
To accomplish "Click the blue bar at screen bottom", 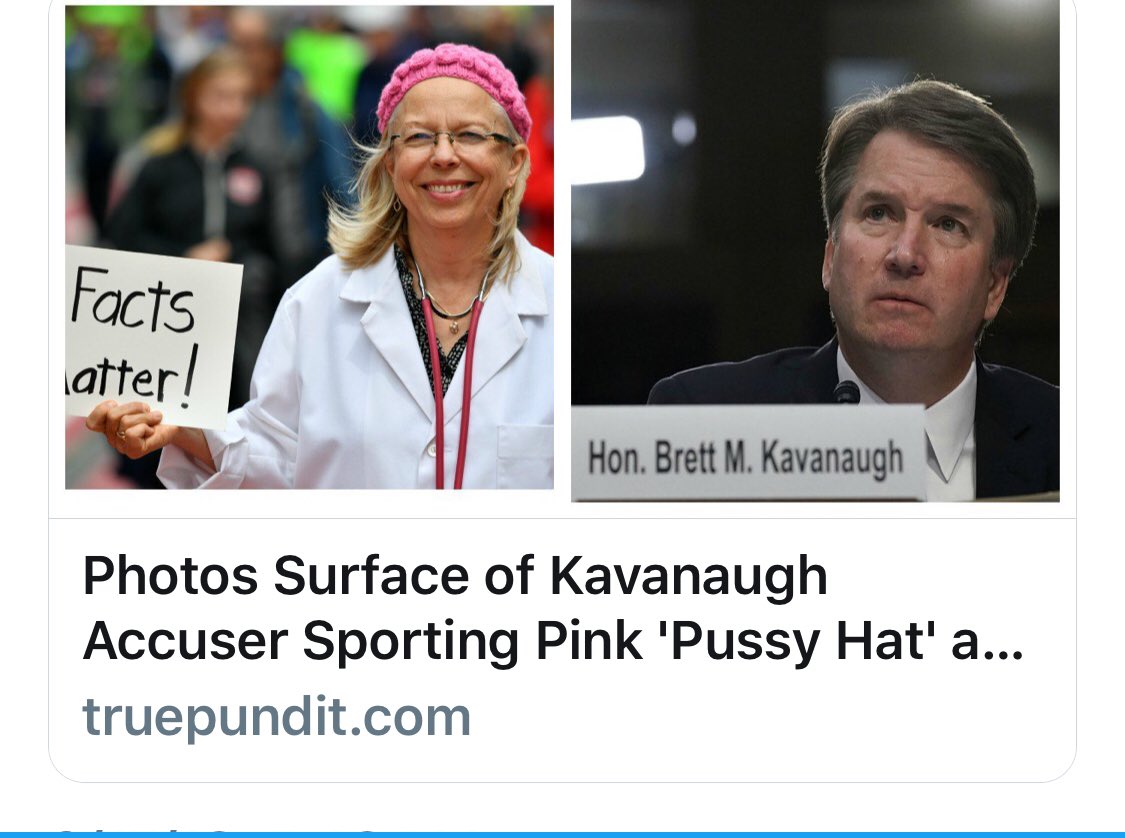I will [562, 835].
